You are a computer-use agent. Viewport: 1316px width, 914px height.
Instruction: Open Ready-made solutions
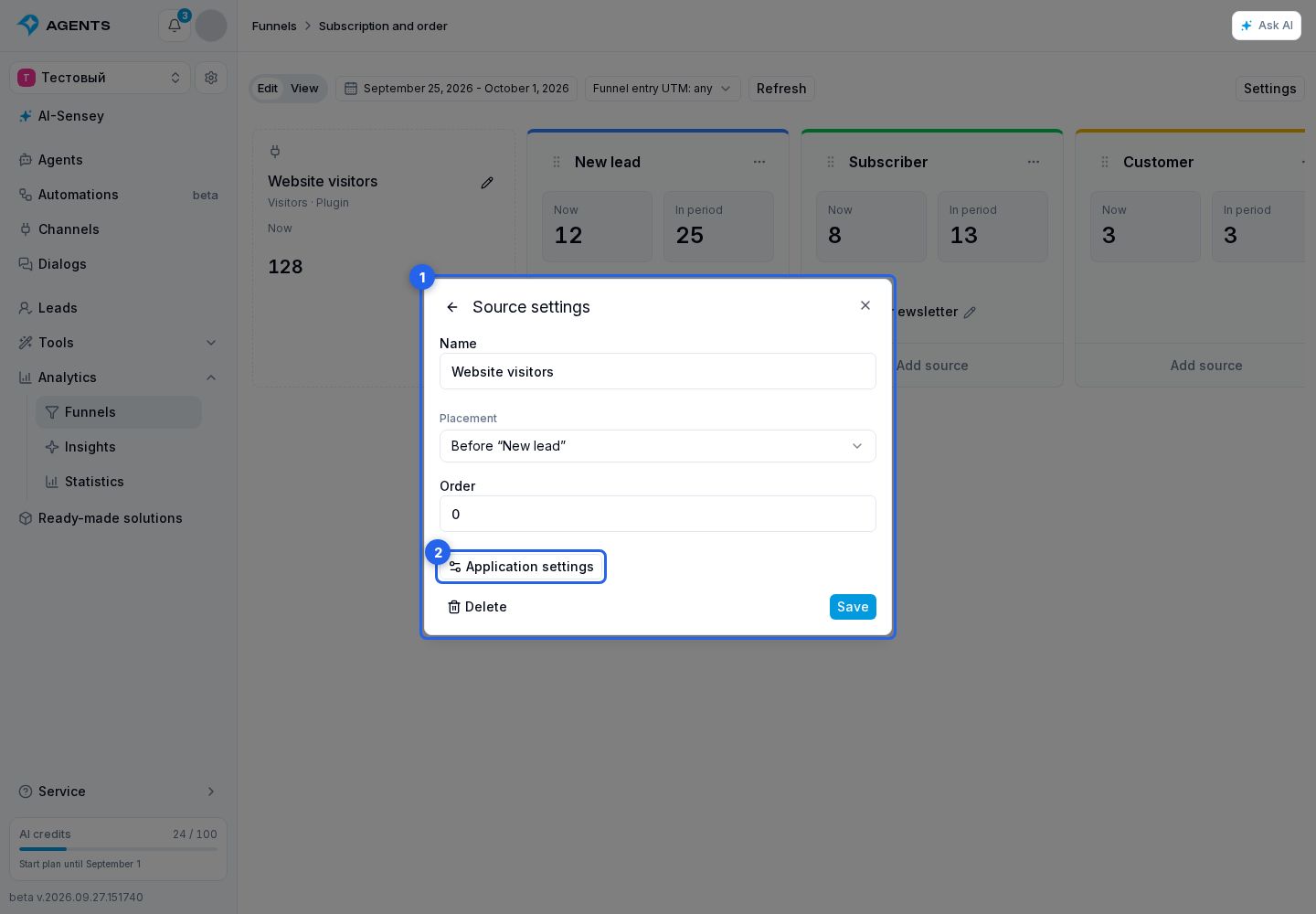[x=119, y=518]
